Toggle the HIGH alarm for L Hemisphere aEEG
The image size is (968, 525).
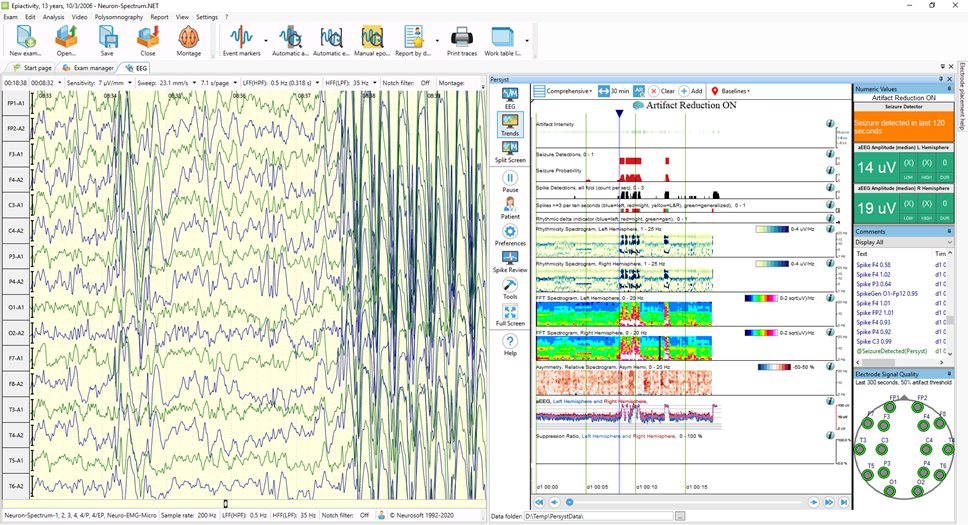point(927,167)
